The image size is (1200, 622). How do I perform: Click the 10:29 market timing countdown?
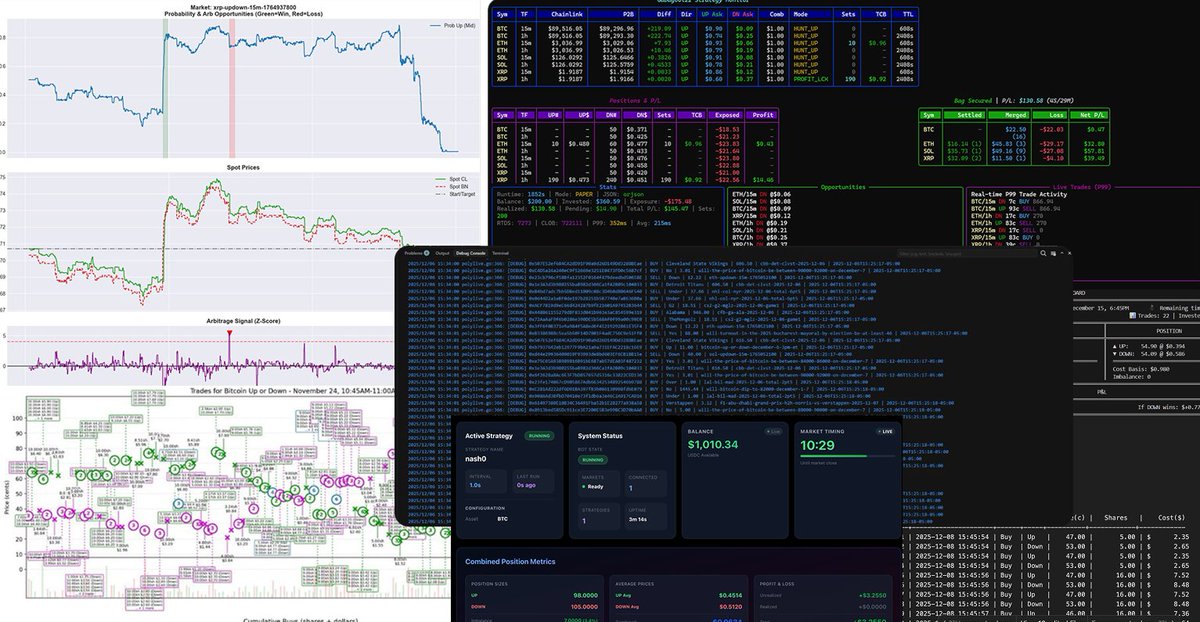[x=817, y=445]
